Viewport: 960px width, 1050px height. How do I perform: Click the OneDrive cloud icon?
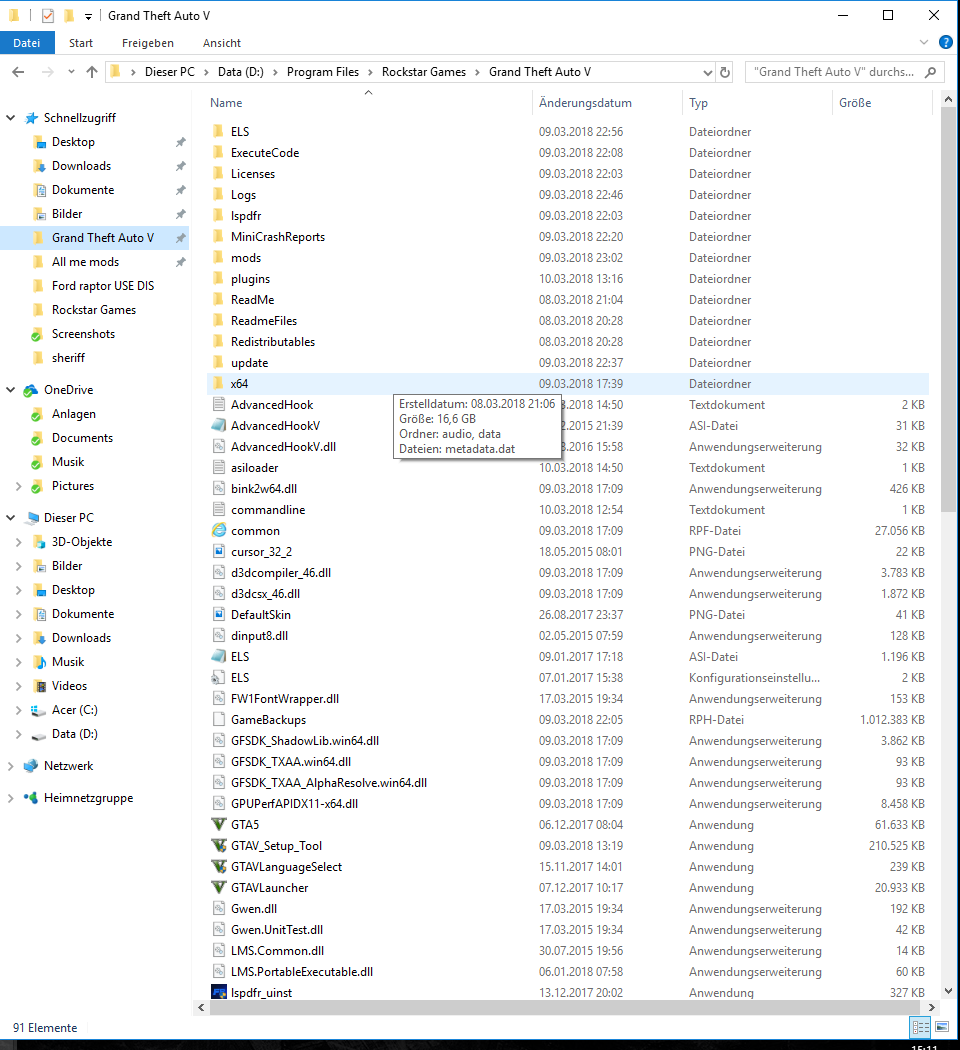[31, 390]
